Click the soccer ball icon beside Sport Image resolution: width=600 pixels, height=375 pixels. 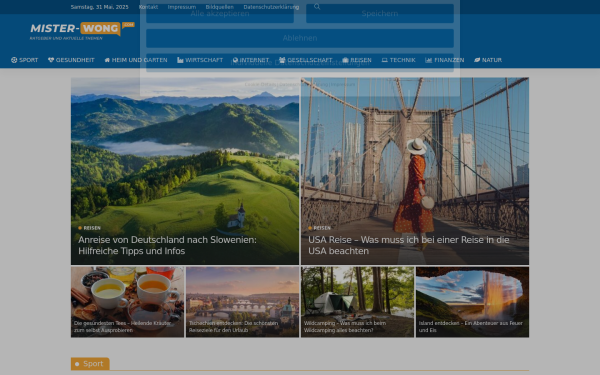tap(14, 60)
